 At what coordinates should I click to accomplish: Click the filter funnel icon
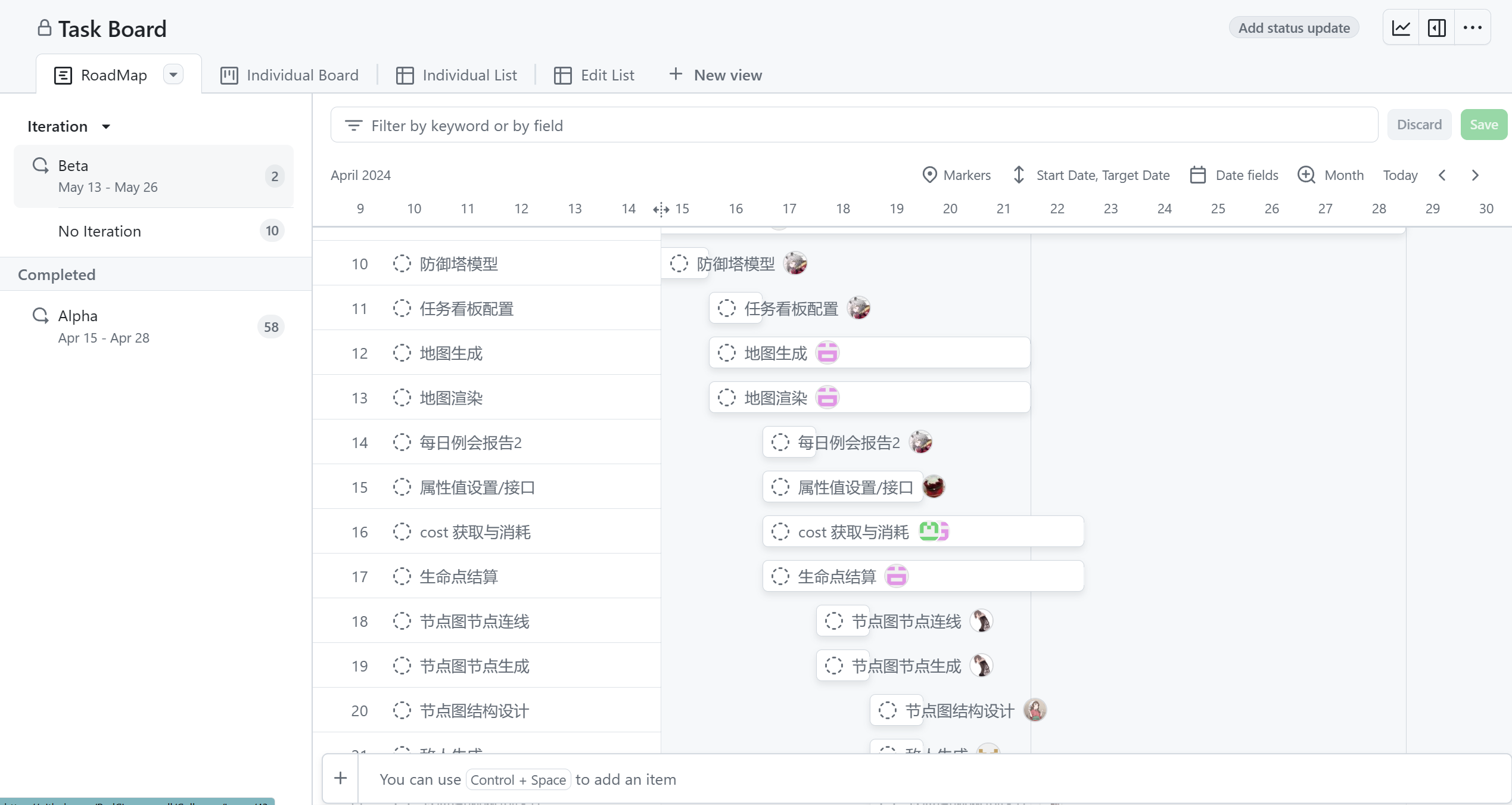click(353, 125)
